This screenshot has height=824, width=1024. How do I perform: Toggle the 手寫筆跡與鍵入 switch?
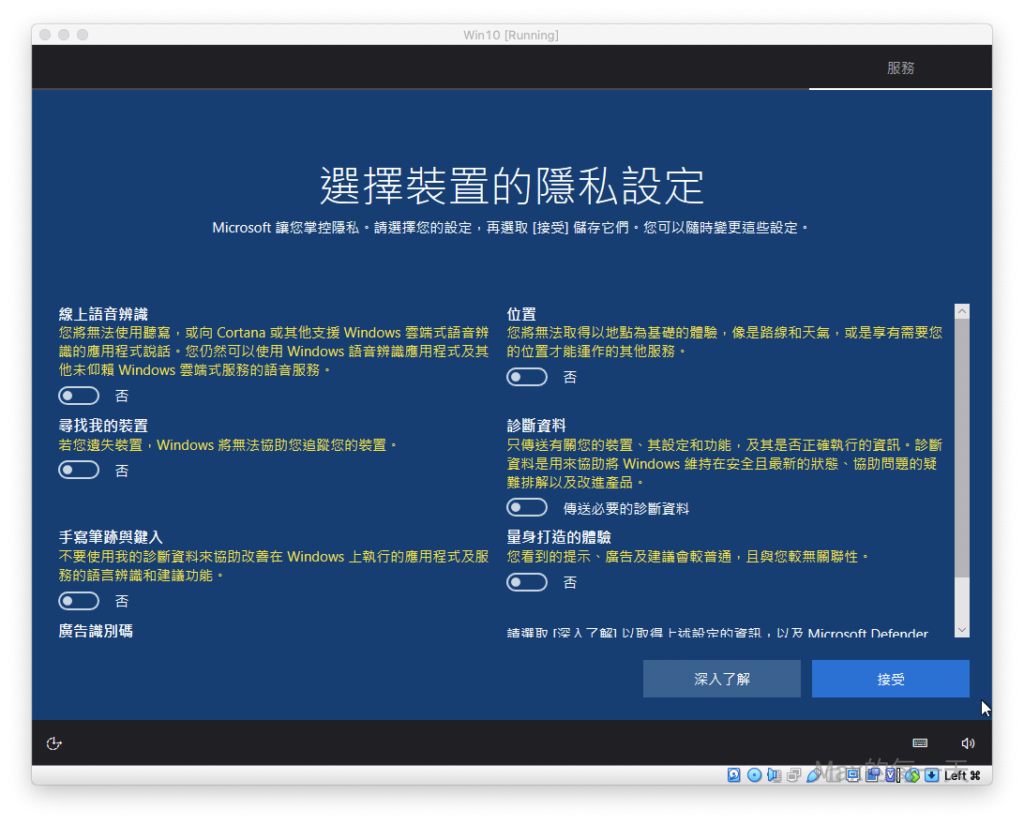tap(79, 601)
